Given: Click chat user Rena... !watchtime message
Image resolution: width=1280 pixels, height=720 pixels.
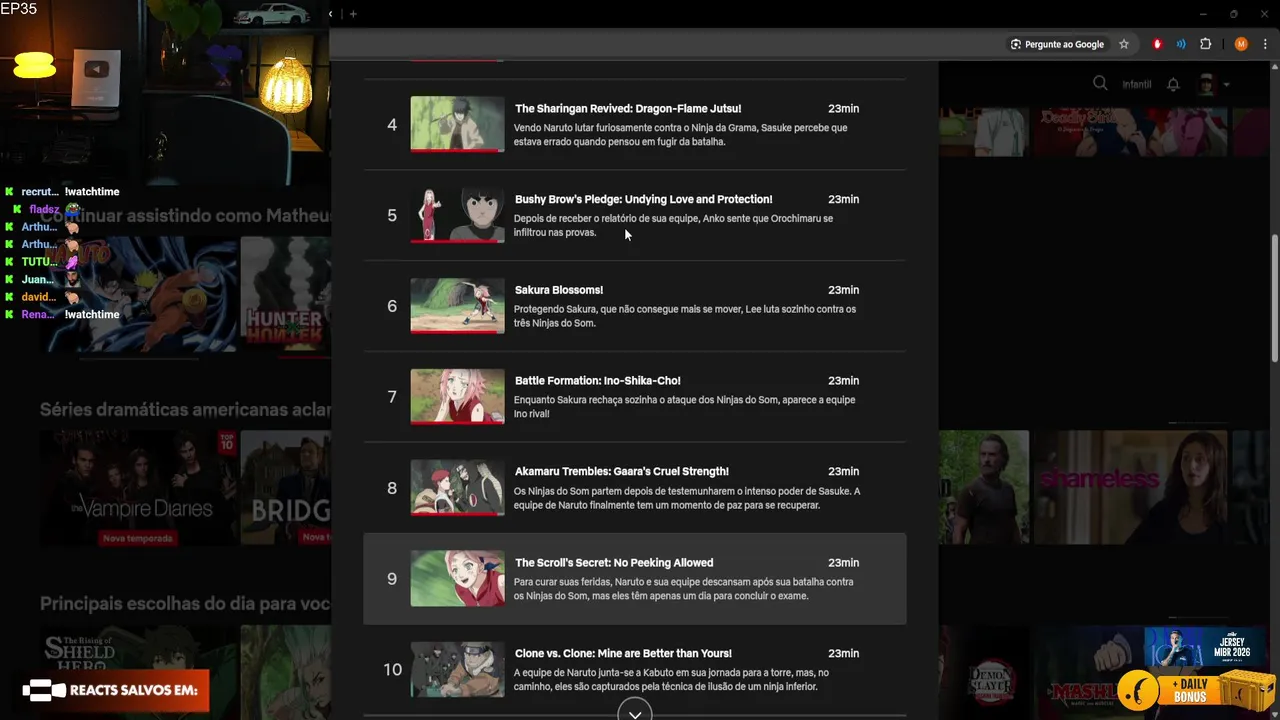Looking at the screenshot, I should click(62, 315).
